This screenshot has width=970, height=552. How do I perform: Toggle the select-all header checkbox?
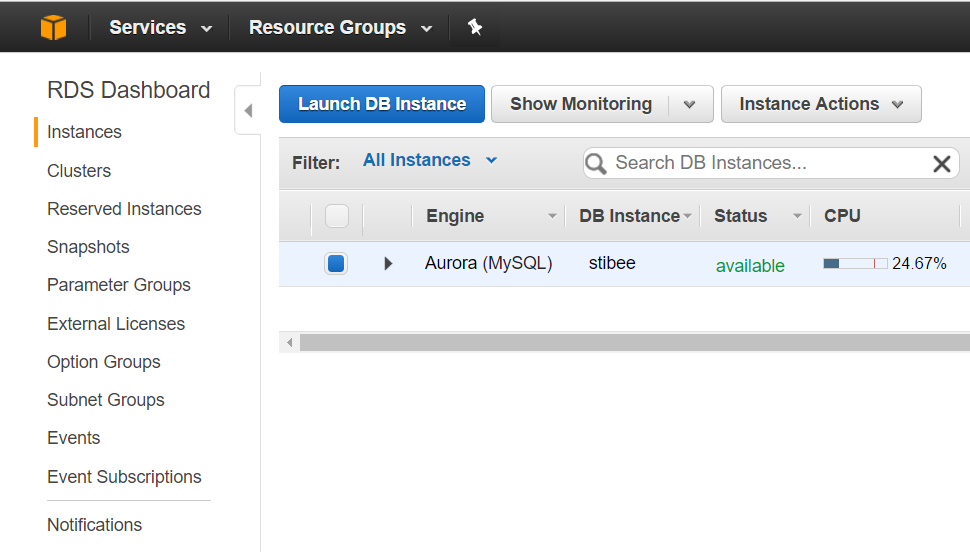pos(337,216)
